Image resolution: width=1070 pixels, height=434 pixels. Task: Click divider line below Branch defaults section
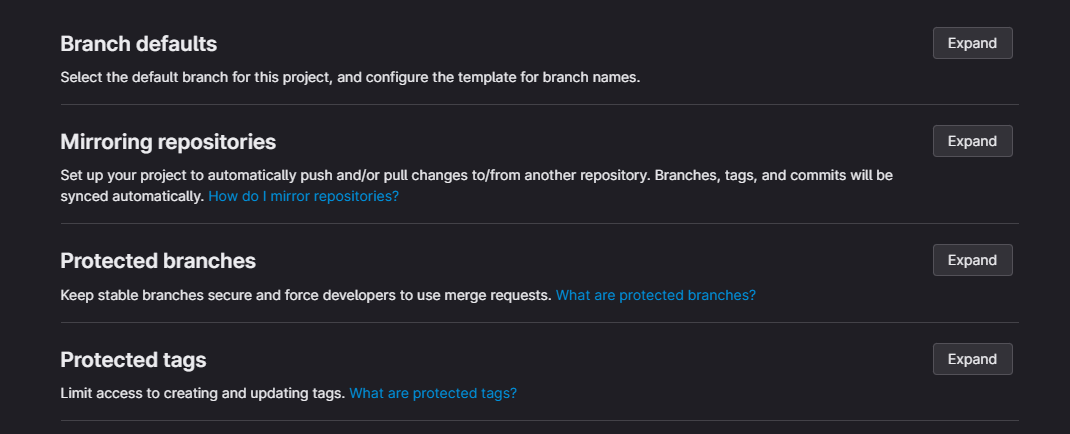(x=539, y=104)
